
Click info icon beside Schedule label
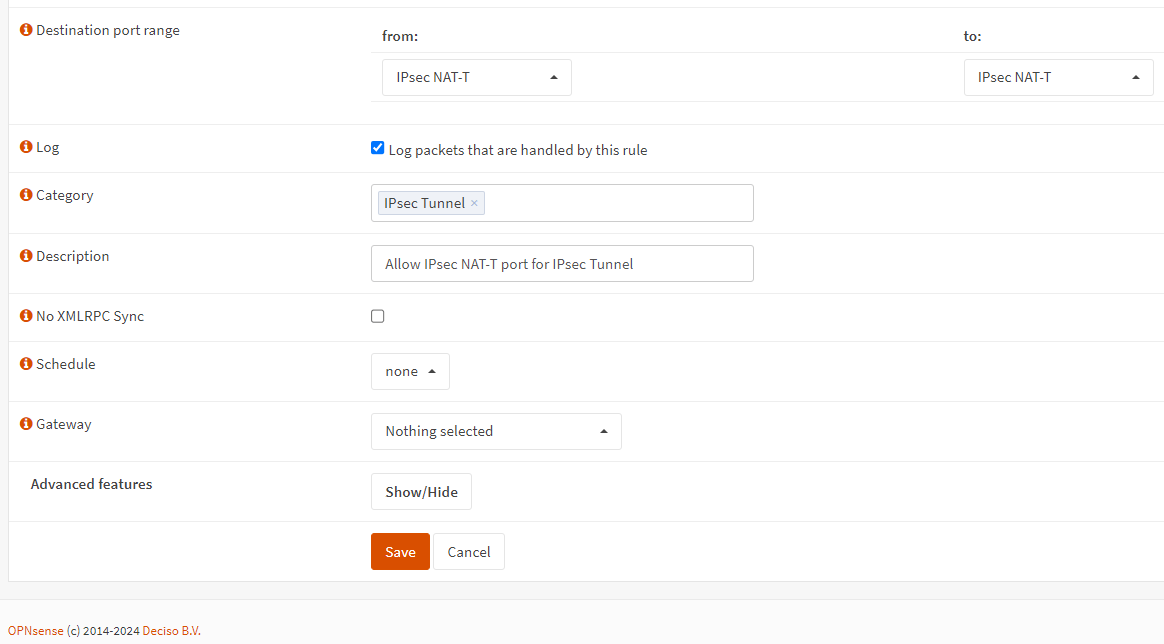(x=26, y=364)
